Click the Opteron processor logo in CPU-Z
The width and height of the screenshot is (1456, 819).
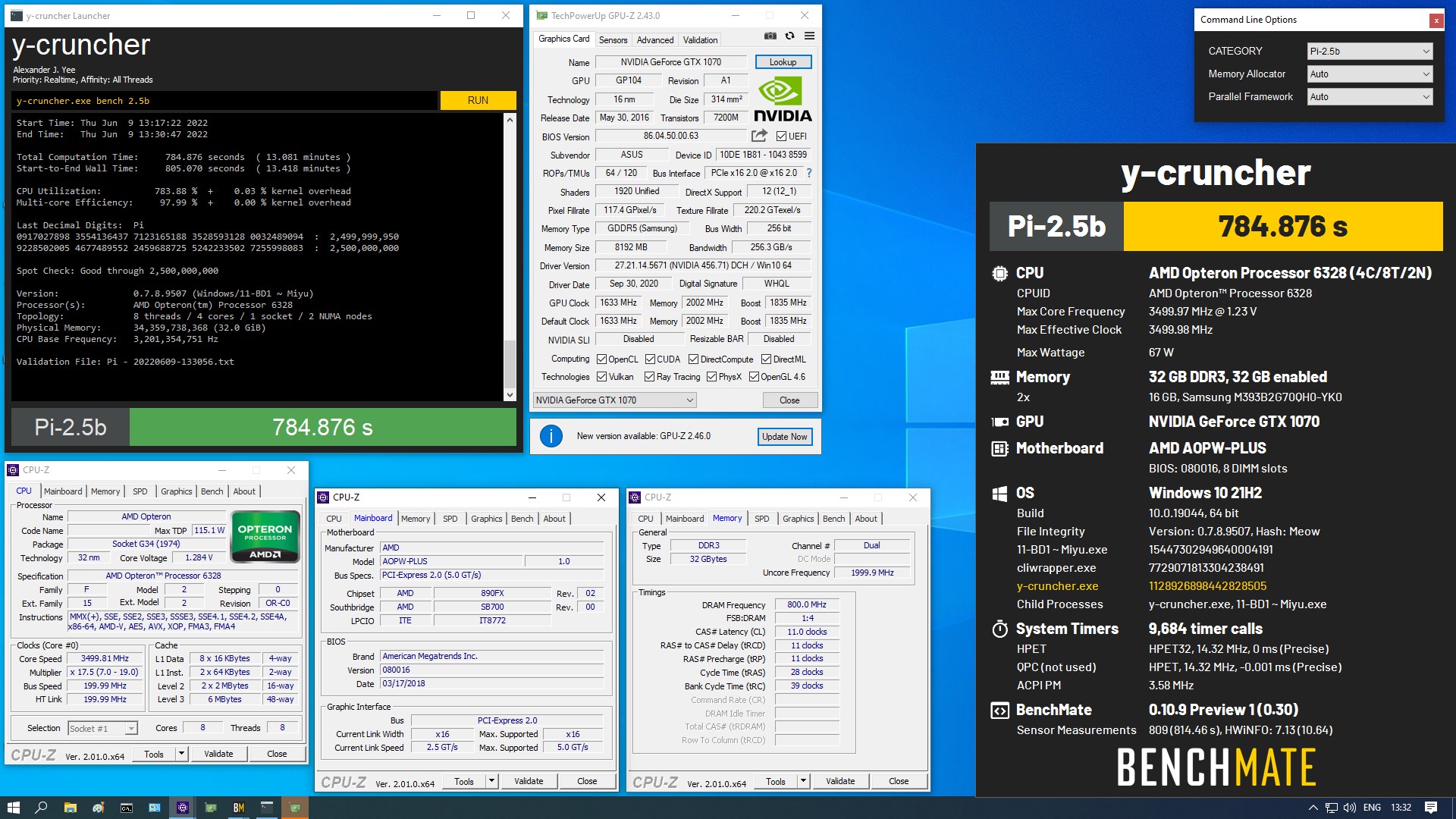[x=265, y=537]
